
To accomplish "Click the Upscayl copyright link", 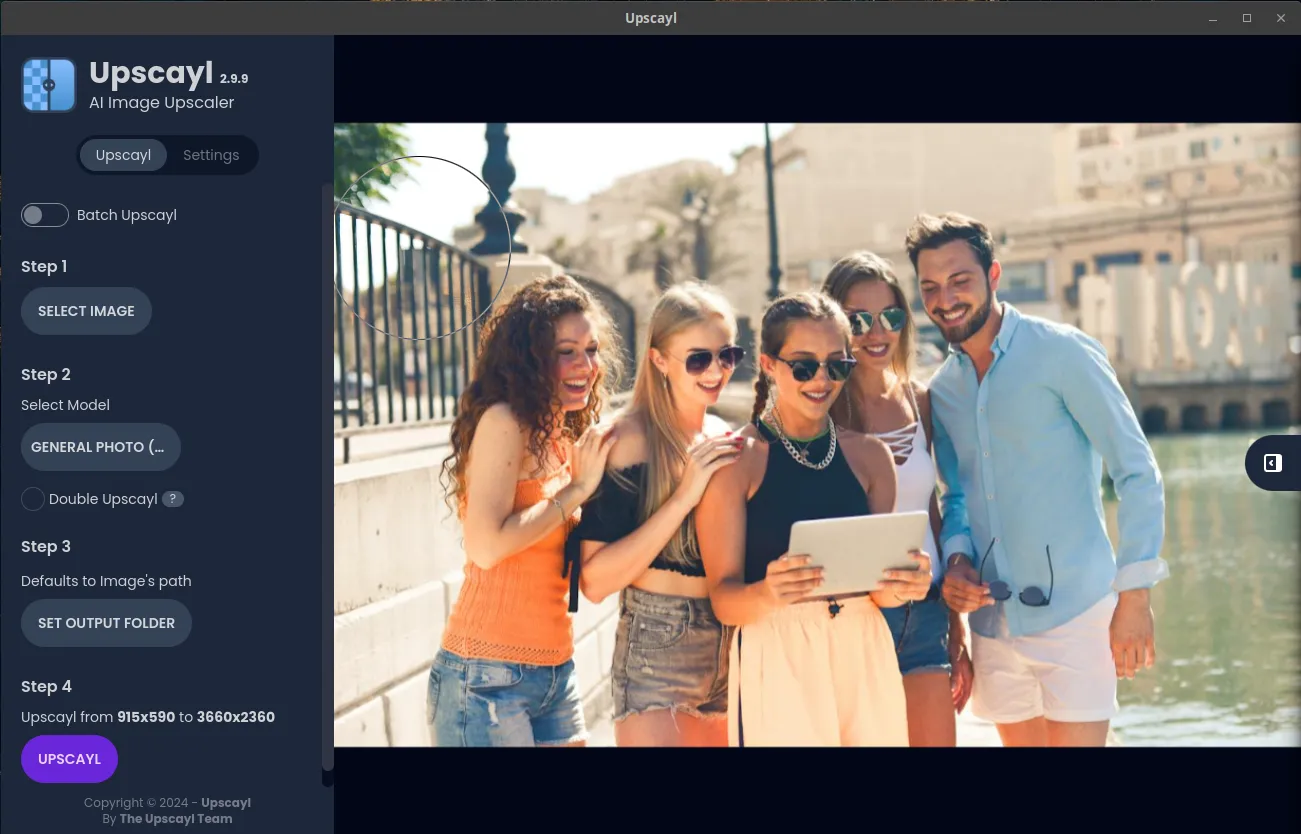I will pyautogui.click(x=225, y=802).
